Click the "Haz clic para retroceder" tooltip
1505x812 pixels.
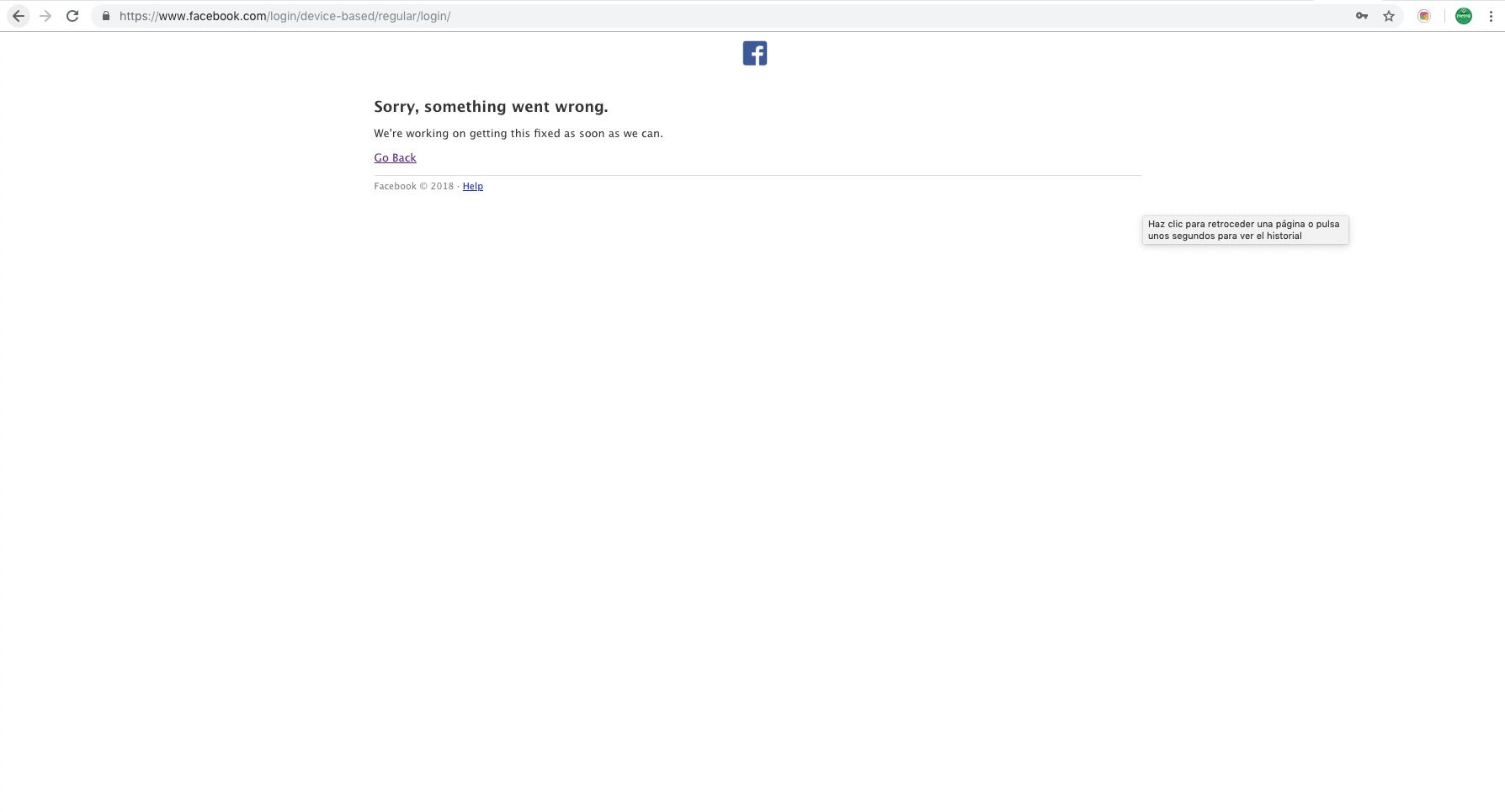point(1245,230)
